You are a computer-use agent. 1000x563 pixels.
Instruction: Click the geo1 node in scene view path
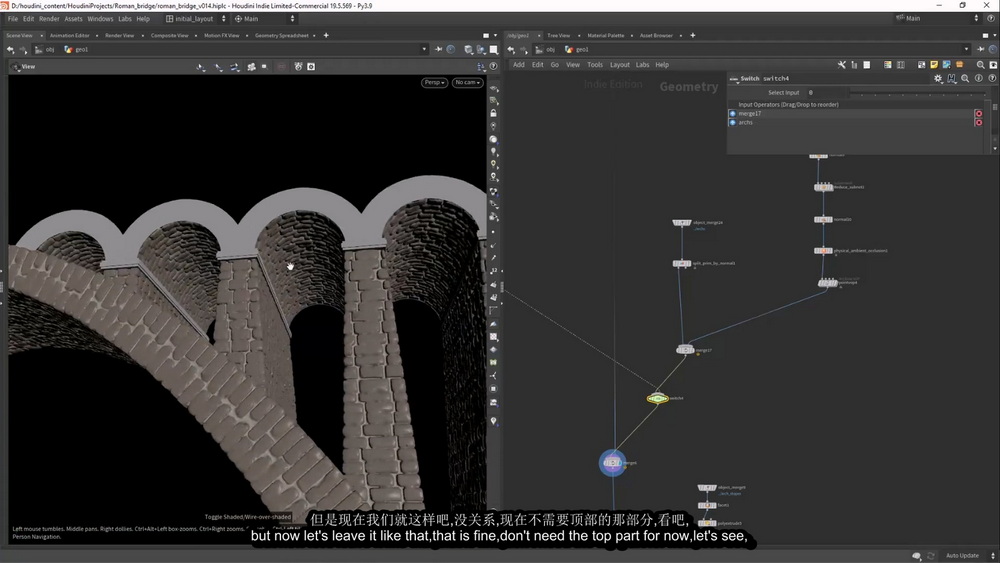coord(77,49)
